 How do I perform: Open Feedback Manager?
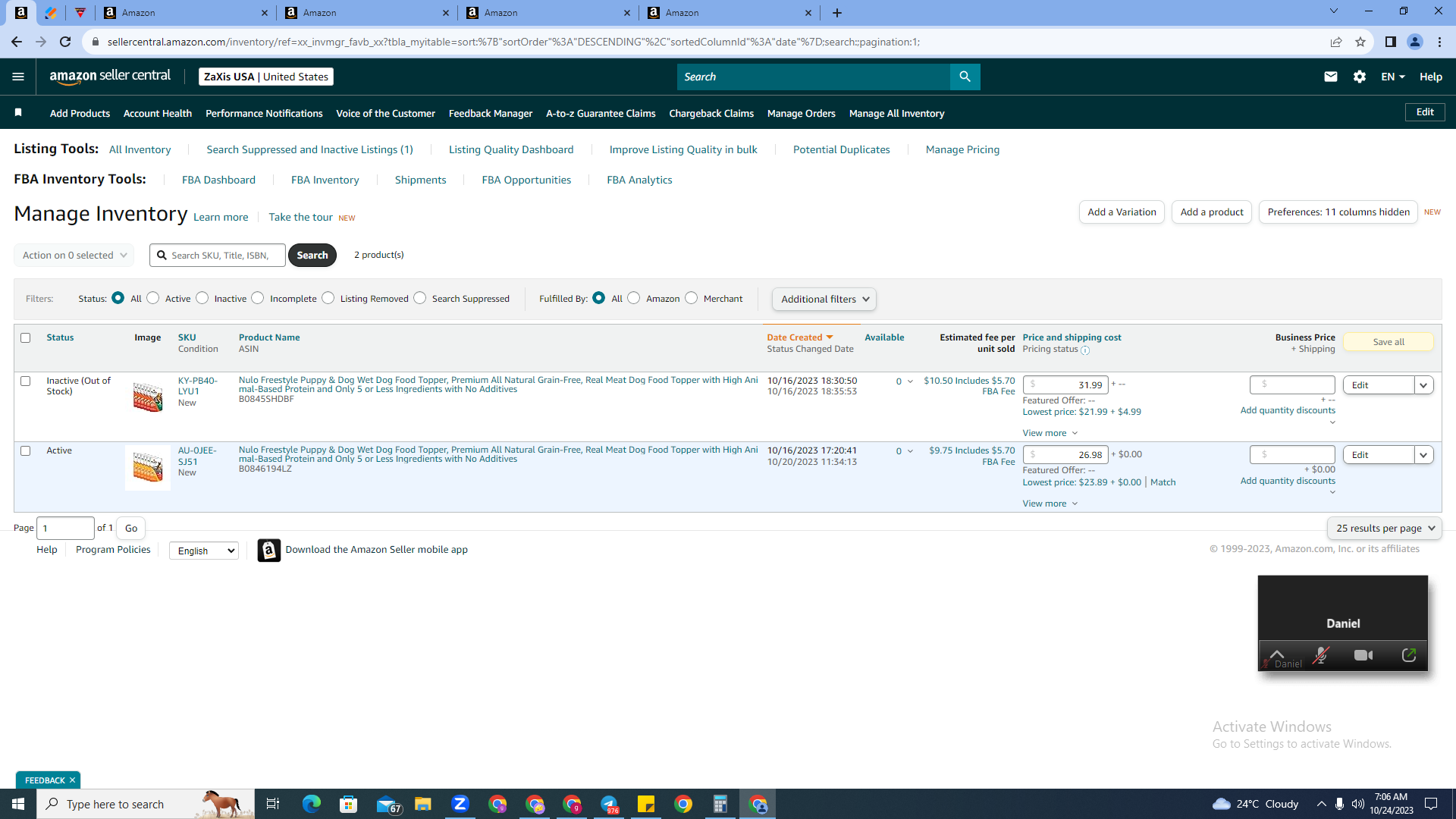491,114
